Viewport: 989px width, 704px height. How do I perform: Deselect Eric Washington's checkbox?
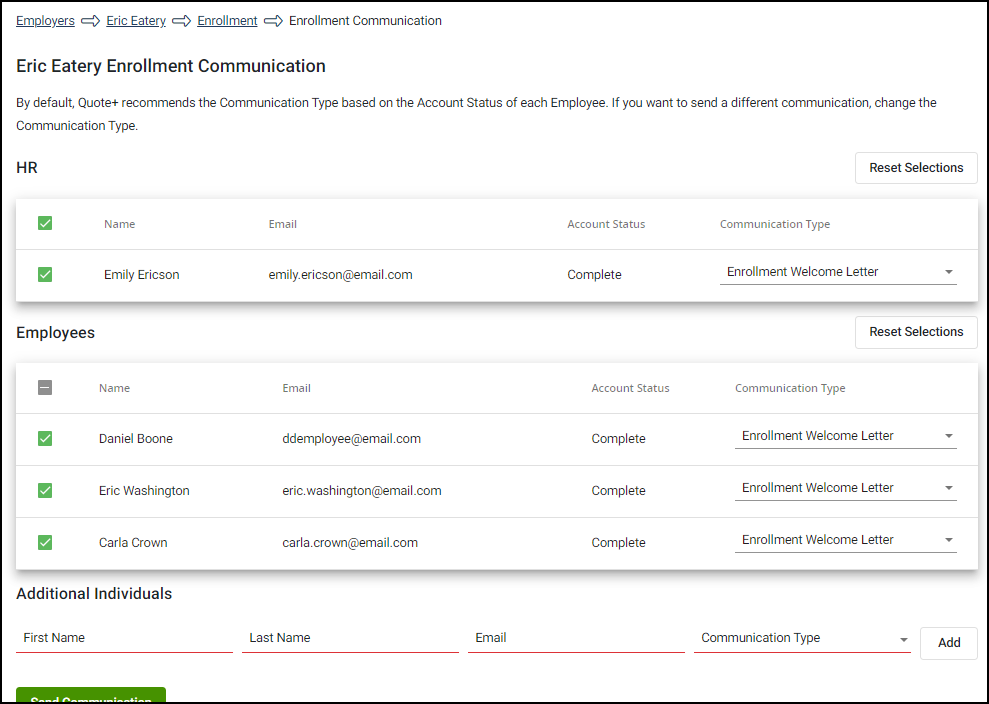pos(44,490)
